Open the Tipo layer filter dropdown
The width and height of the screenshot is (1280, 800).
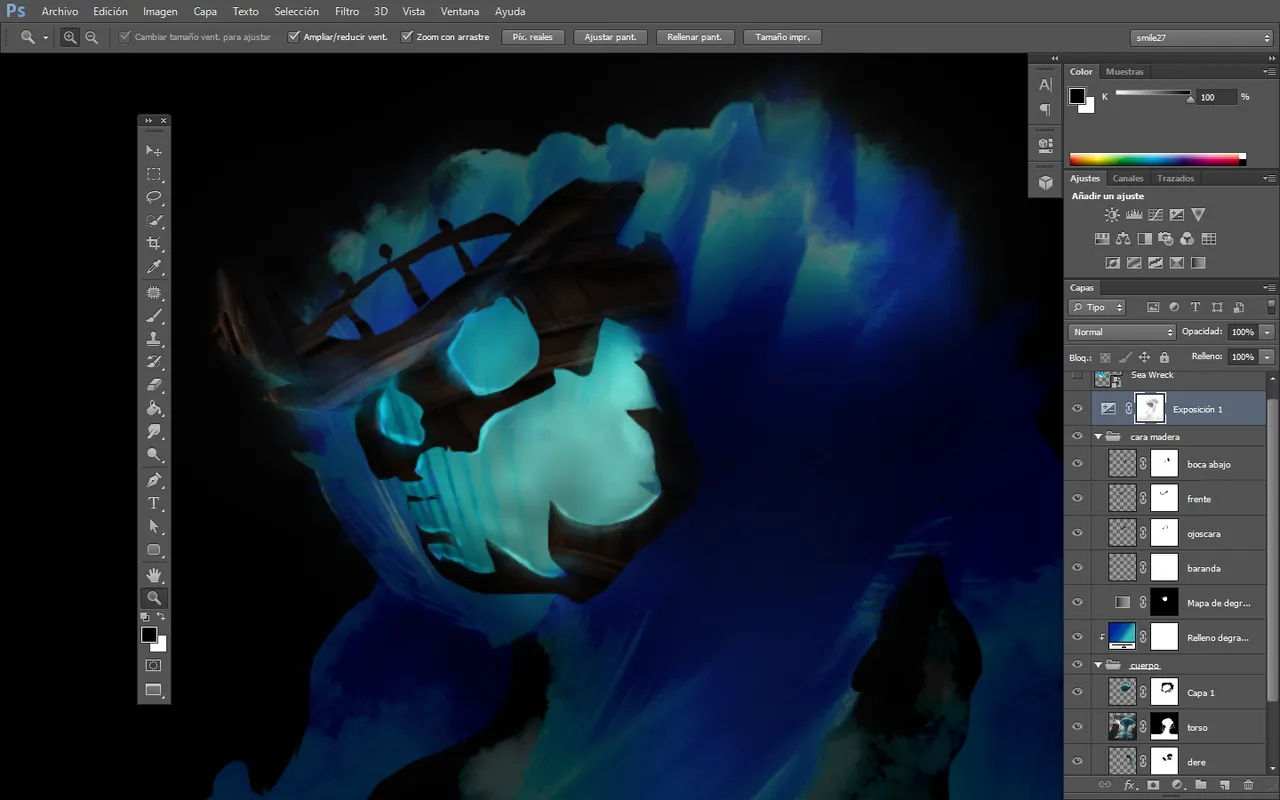coord(1097,307)
